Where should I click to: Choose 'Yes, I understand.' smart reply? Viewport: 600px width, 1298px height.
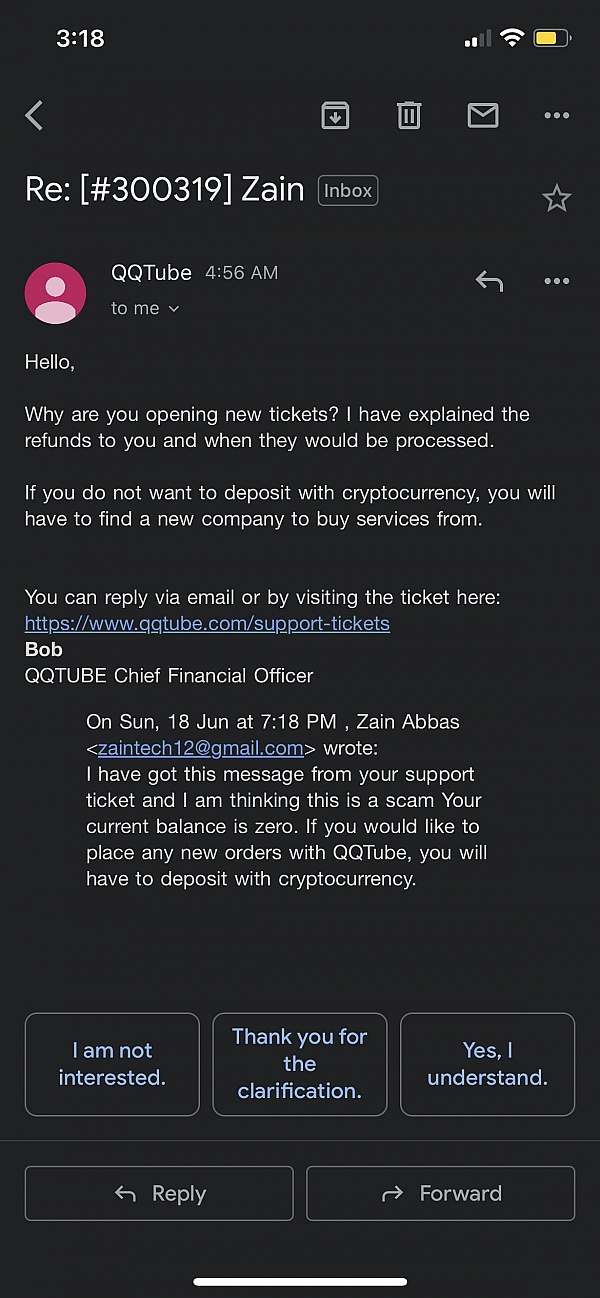tap(487, 1064)
